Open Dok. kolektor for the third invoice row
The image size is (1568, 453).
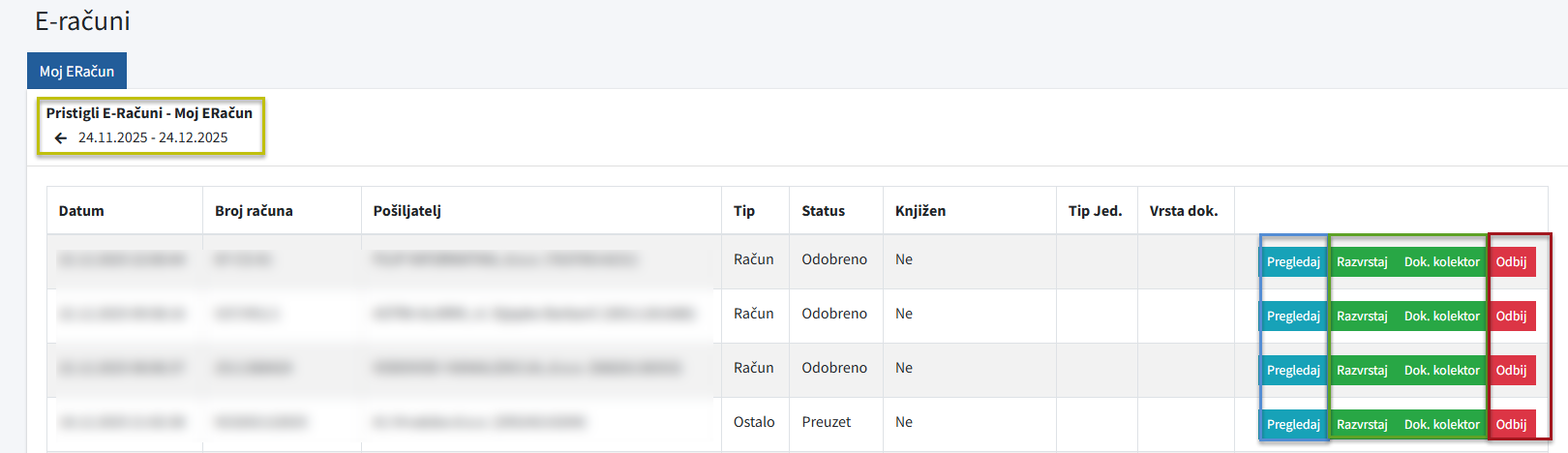tap(1441, 371)
